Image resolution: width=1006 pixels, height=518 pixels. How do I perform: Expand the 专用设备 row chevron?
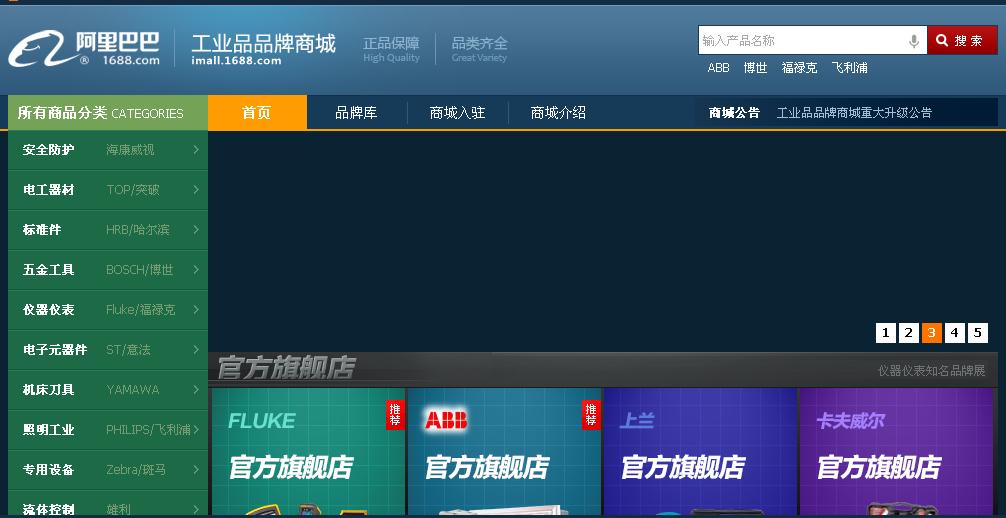coord(196,469)
